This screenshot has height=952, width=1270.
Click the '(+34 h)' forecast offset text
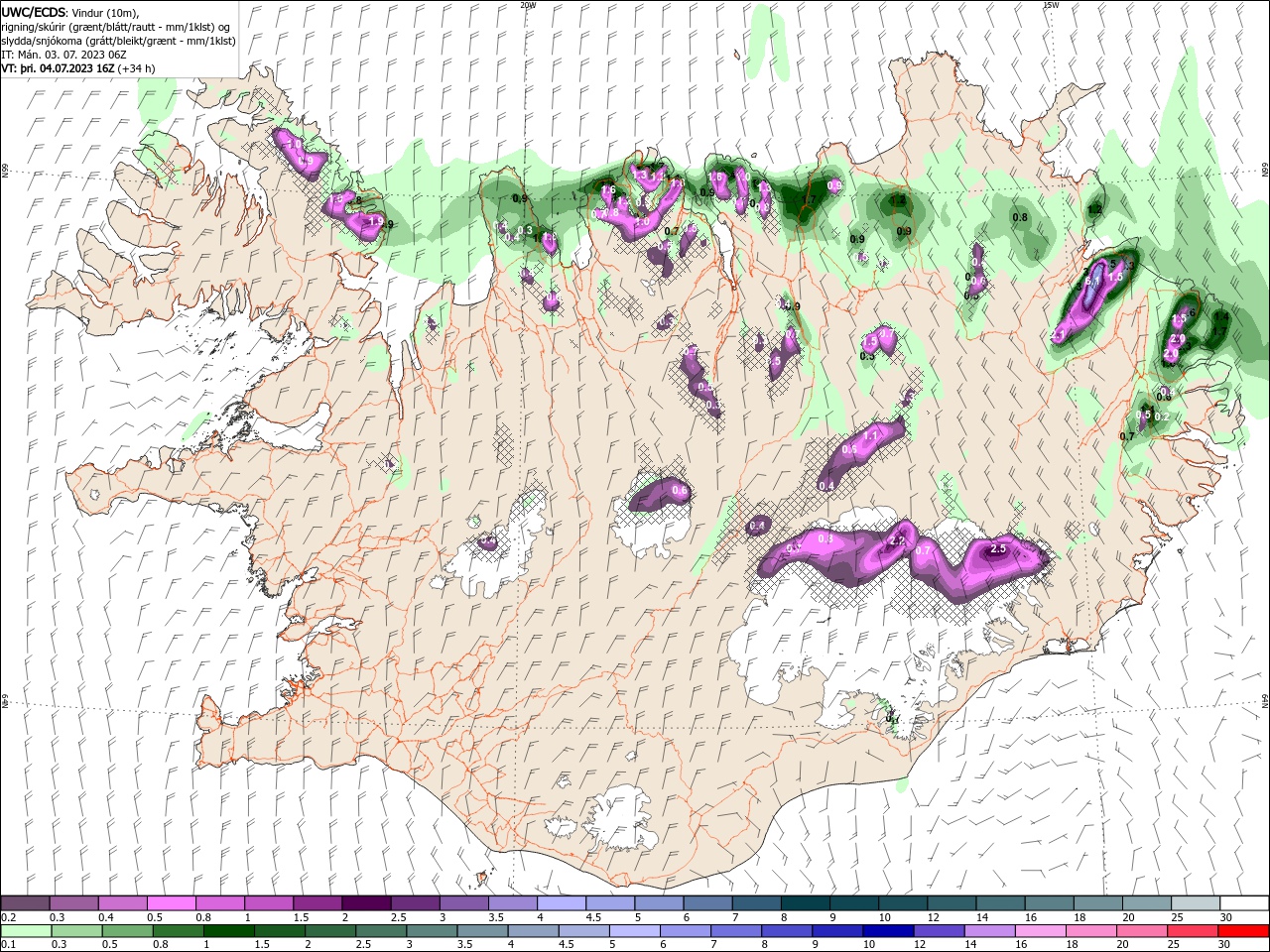[x=136, y=68]
